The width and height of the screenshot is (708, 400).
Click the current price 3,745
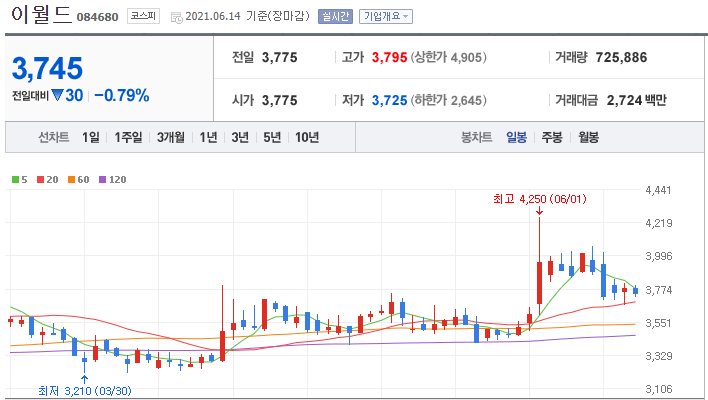coord(47,69)
